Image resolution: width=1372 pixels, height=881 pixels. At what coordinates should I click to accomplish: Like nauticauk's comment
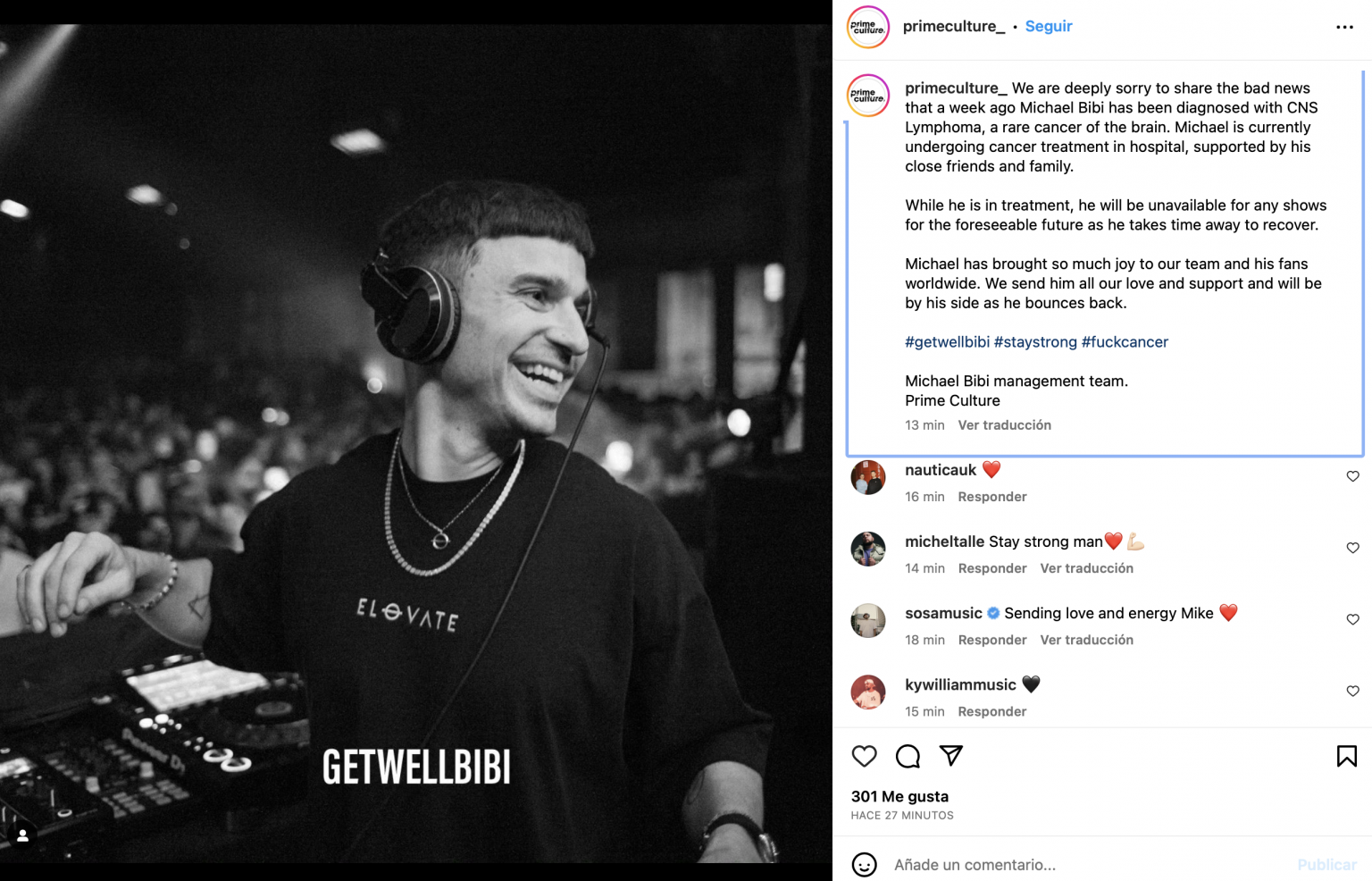tap(1352, 476)
